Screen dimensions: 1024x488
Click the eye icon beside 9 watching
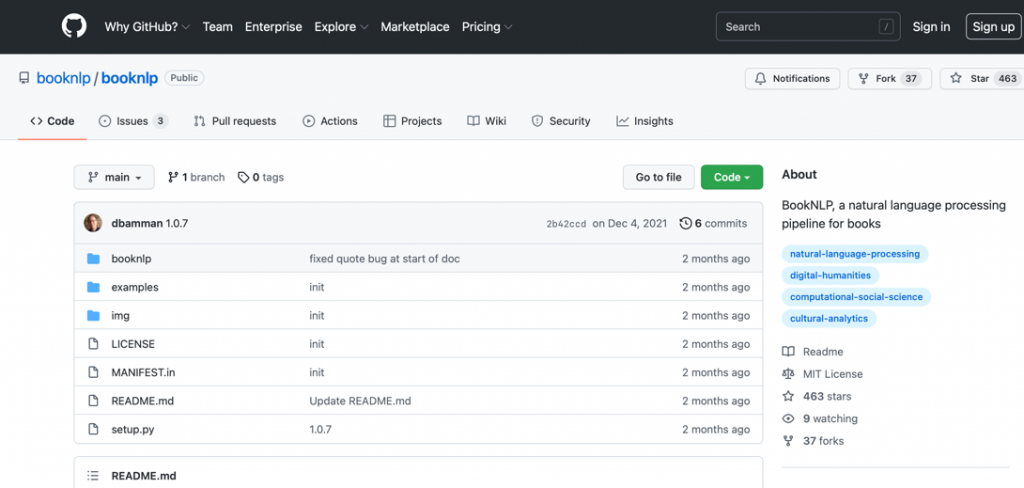(788, 418)
